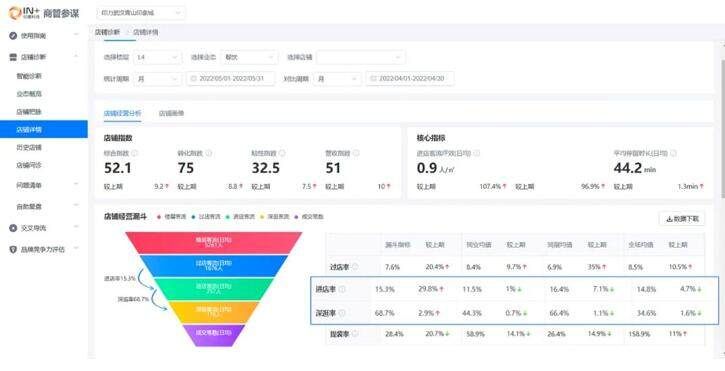Click the info icon next to 深逛率
Image resolution: width=725 pixels, height=371 pixels.
coord(342,313)
